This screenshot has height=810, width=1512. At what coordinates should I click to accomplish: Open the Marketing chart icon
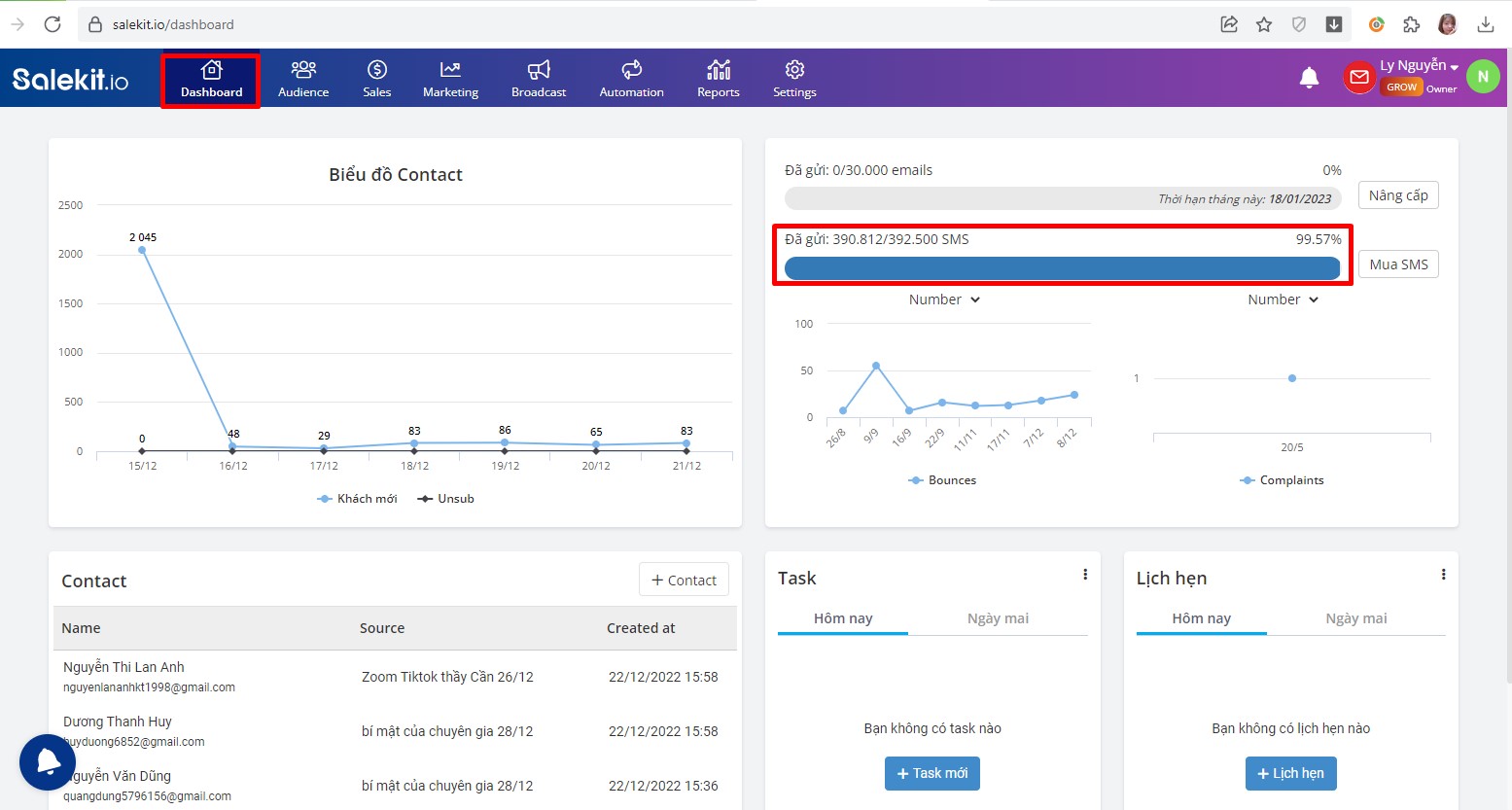pos(450,70)
